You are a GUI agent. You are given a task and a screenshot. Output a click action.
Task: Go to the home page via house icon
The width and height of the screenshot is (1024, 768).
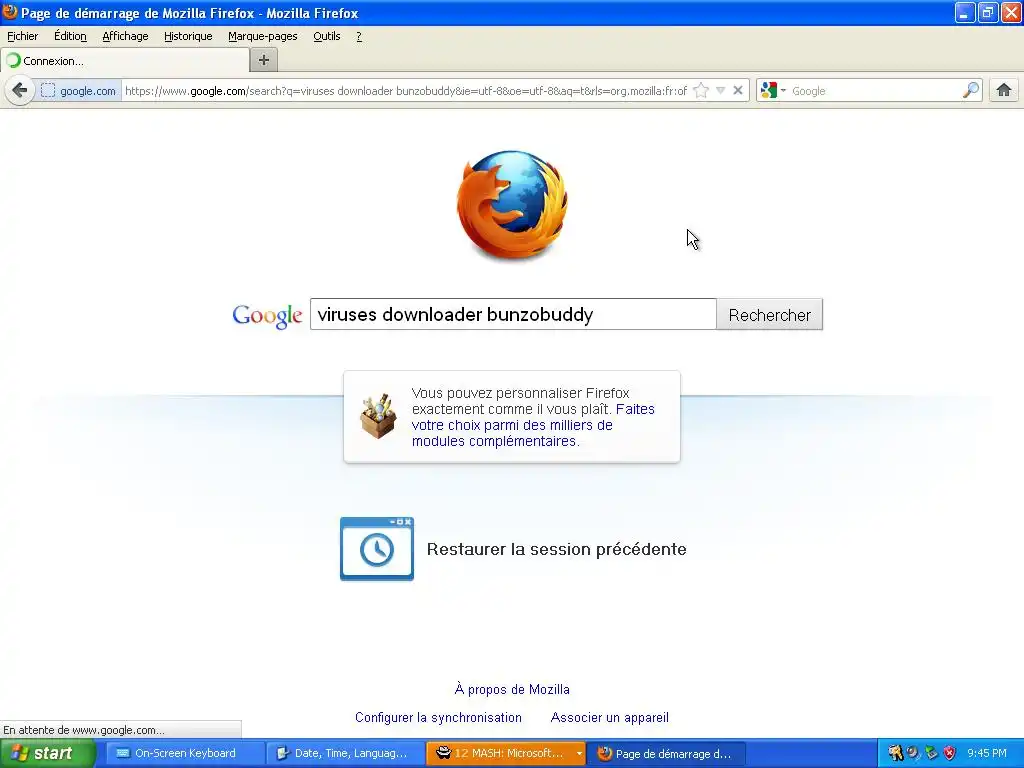[1004, 90]
